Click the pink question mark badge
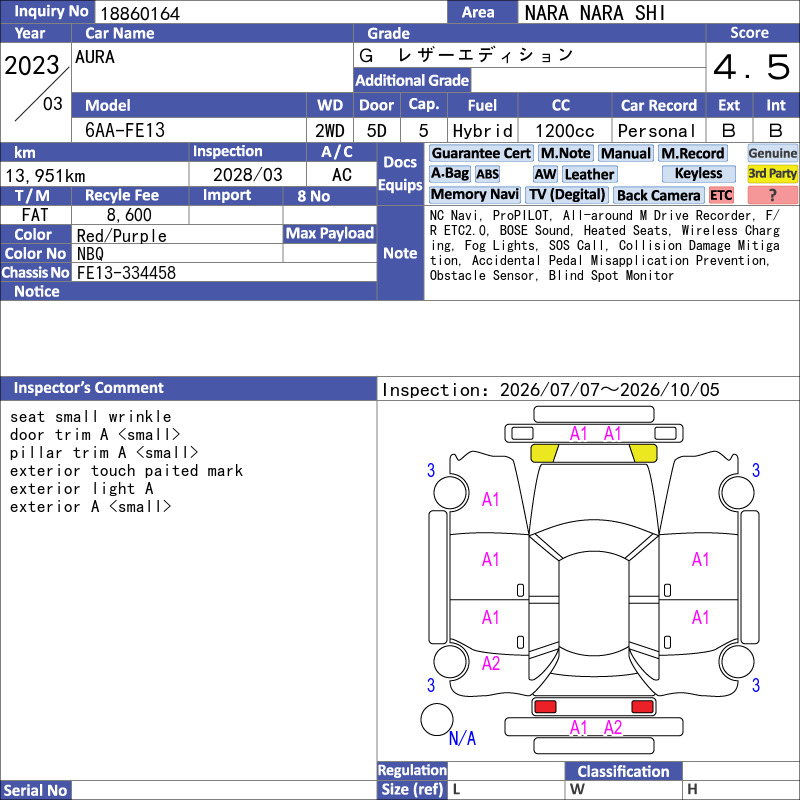 (x=772, y=194)
